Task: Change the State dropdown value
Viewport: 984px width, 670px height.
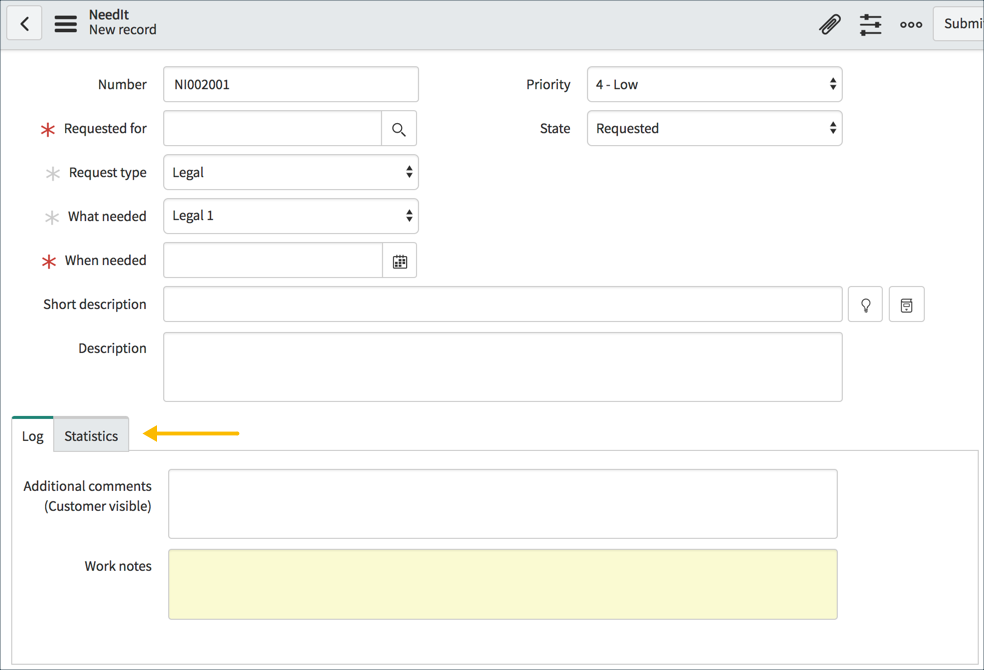Action: click(x=714, y=128)
